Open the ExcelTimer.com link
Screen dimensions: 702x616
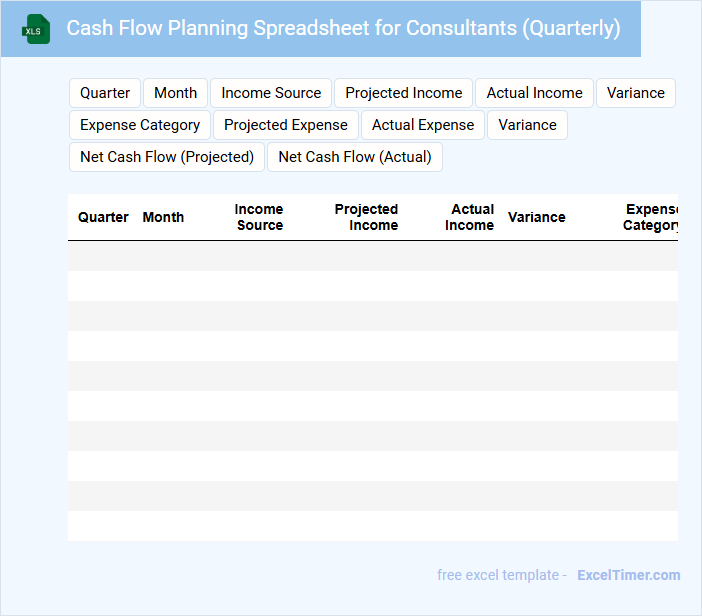[x=628, y=575]
